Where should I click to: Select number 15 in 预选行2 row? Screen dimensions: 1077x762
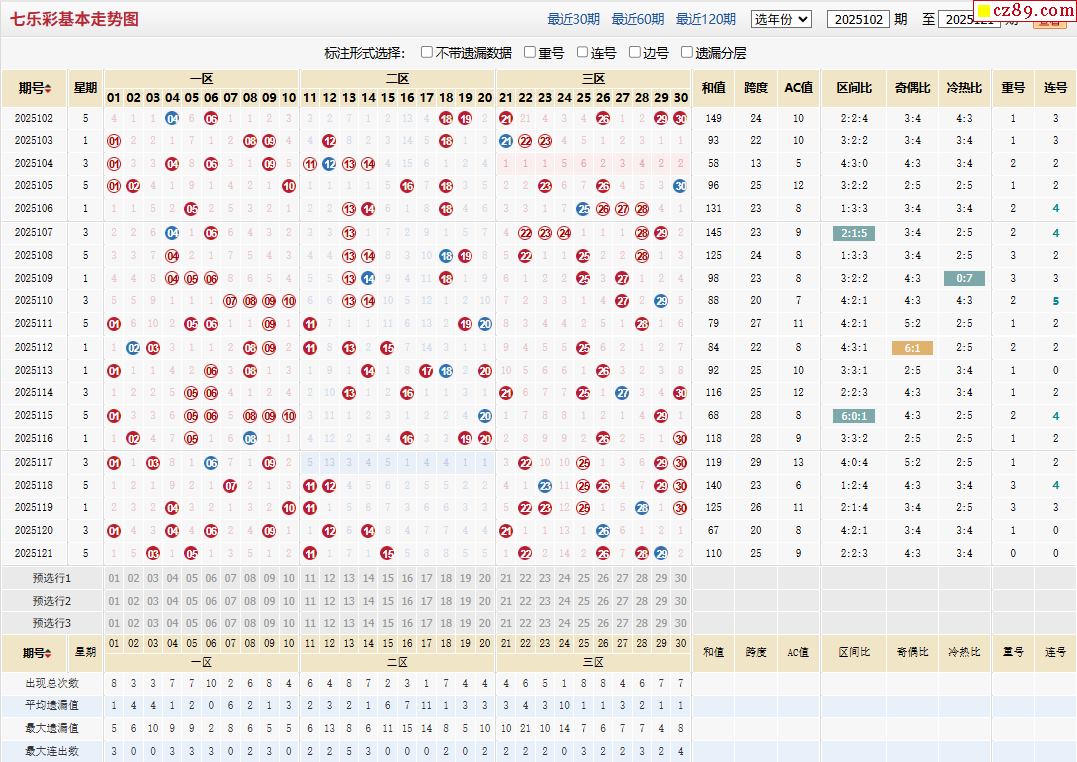tap(387, 601)
